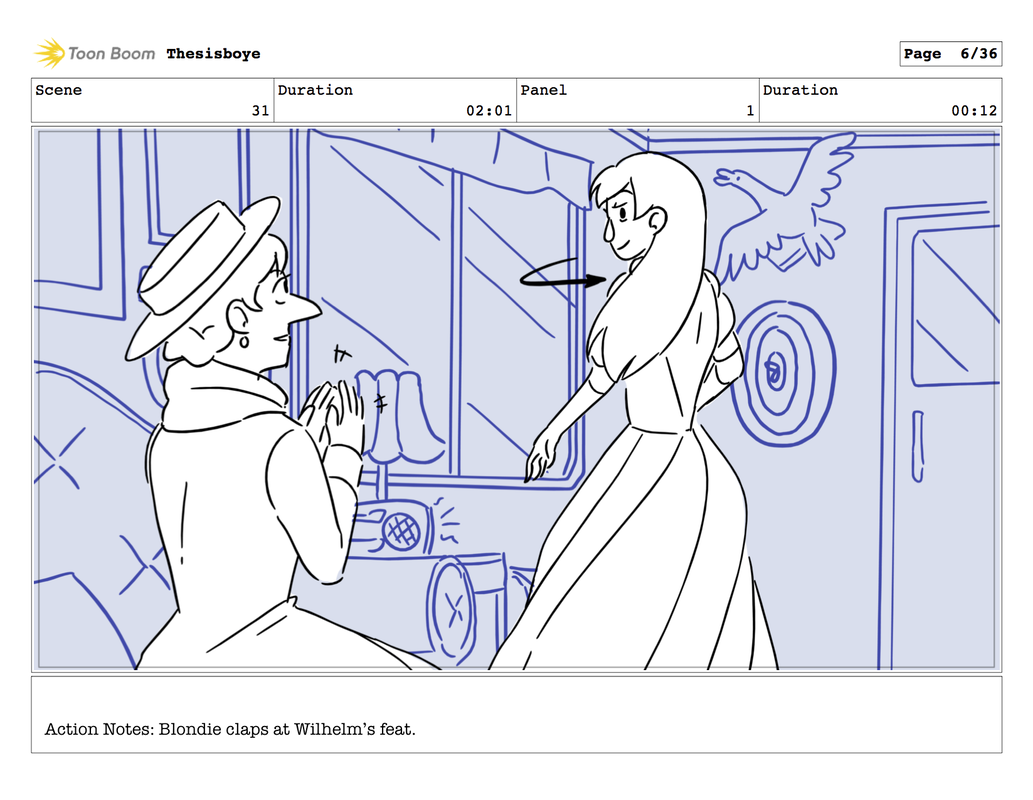
Task: Click the scene number '31'
Action: click(x=261, y=110)
